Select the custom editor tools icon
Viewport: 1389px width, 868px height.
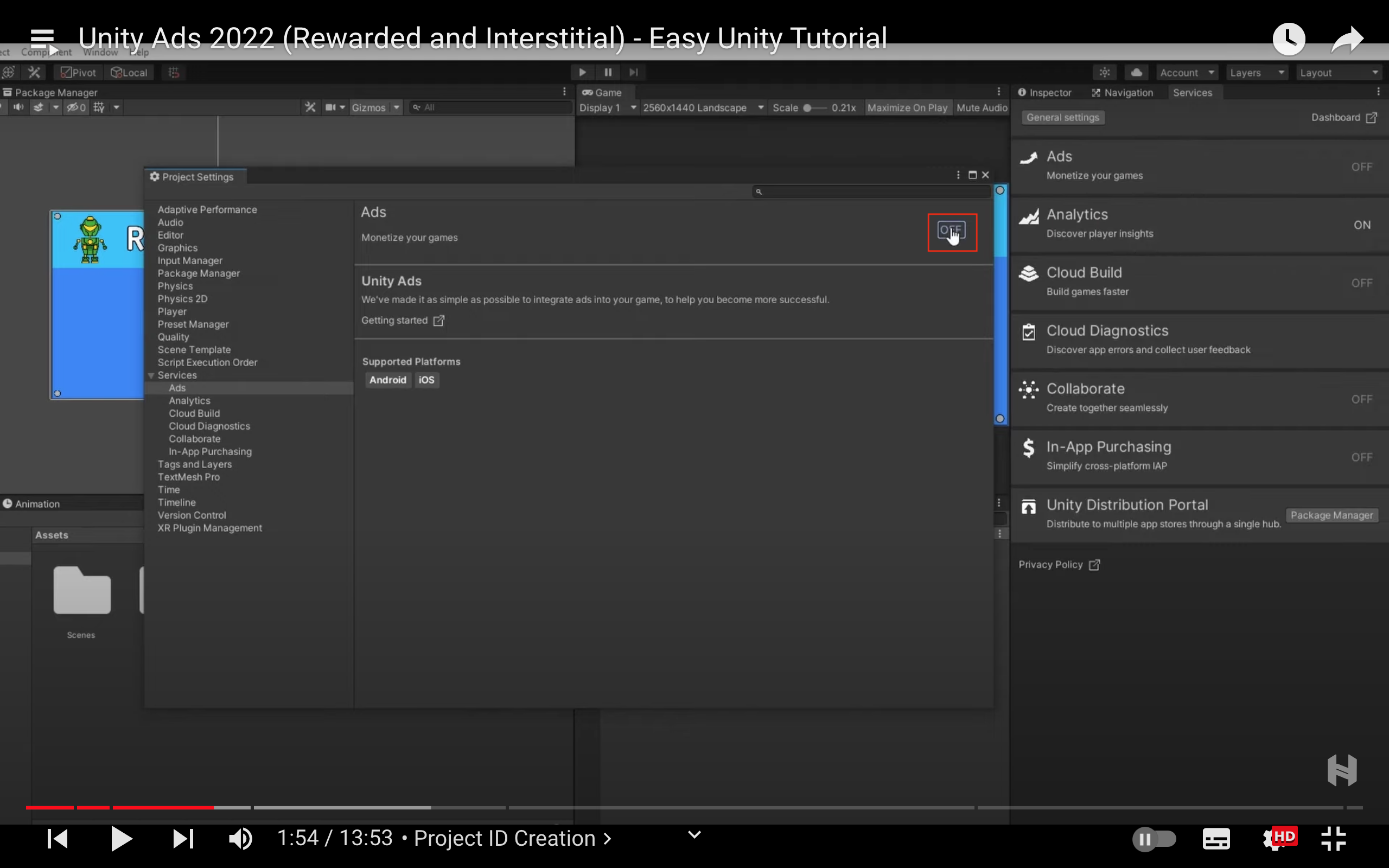point(34,72)
